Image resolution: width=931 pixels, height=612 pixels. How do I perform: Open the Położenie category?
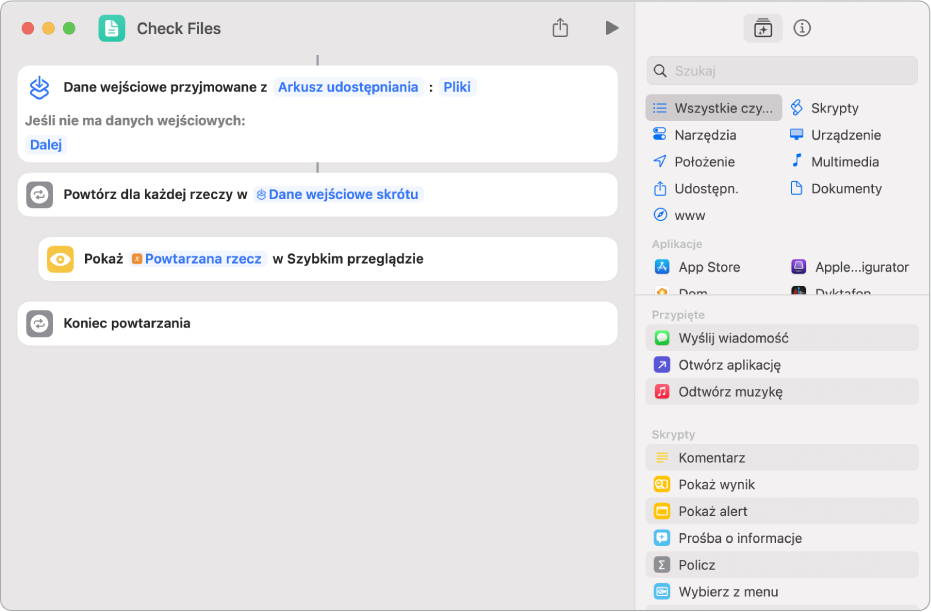(704, 161)
